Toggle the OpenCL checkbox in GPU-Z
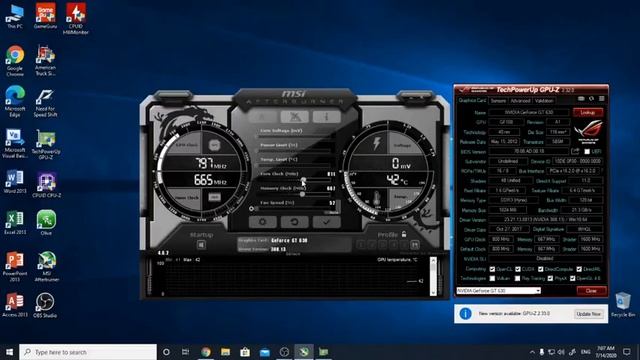Viewport: 640px width, 360px height. coord(492,269)
